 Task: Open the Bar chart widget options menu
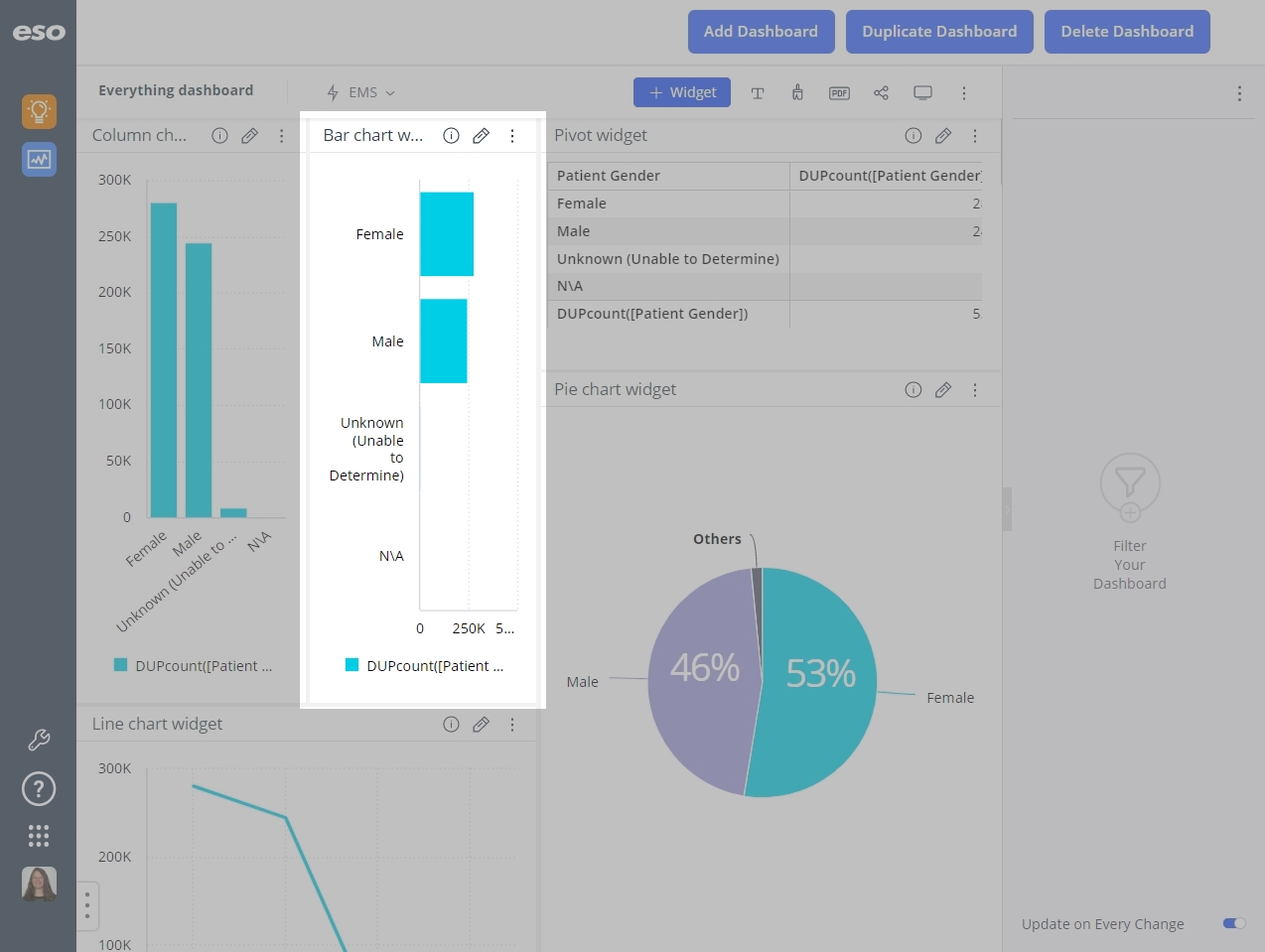pos(512,136)
